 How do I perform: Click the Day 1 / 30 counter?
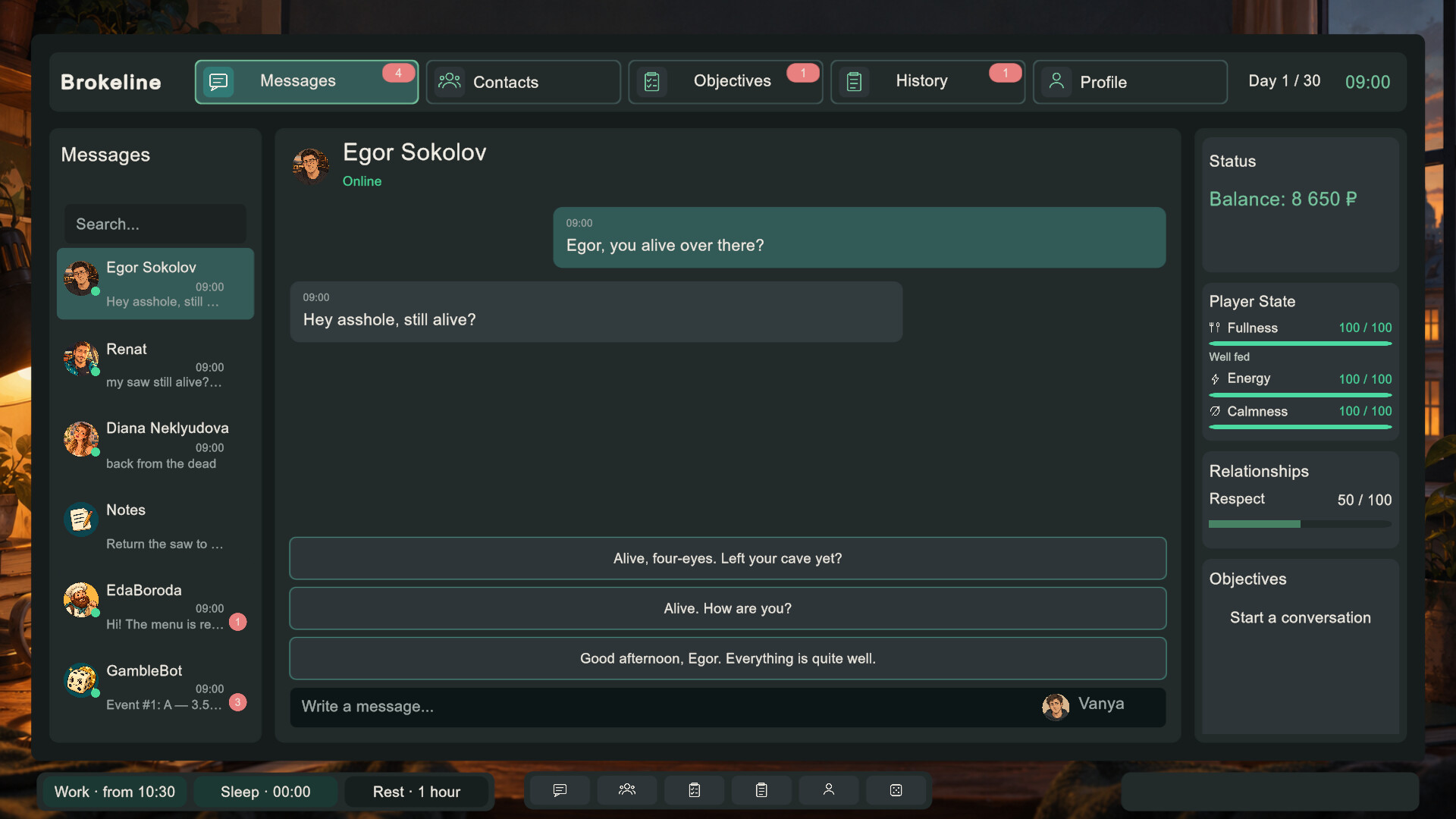click(1285, 81)
